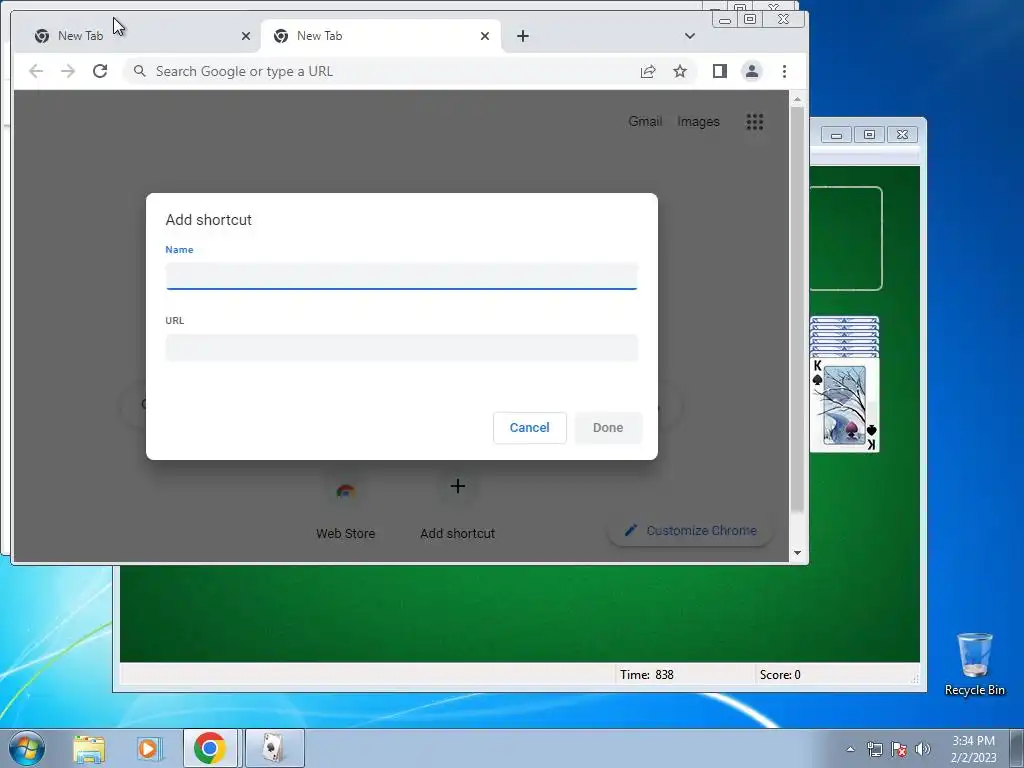
Task: Click the scrollbar down arrow in Chrome
Action: [797, 553]
